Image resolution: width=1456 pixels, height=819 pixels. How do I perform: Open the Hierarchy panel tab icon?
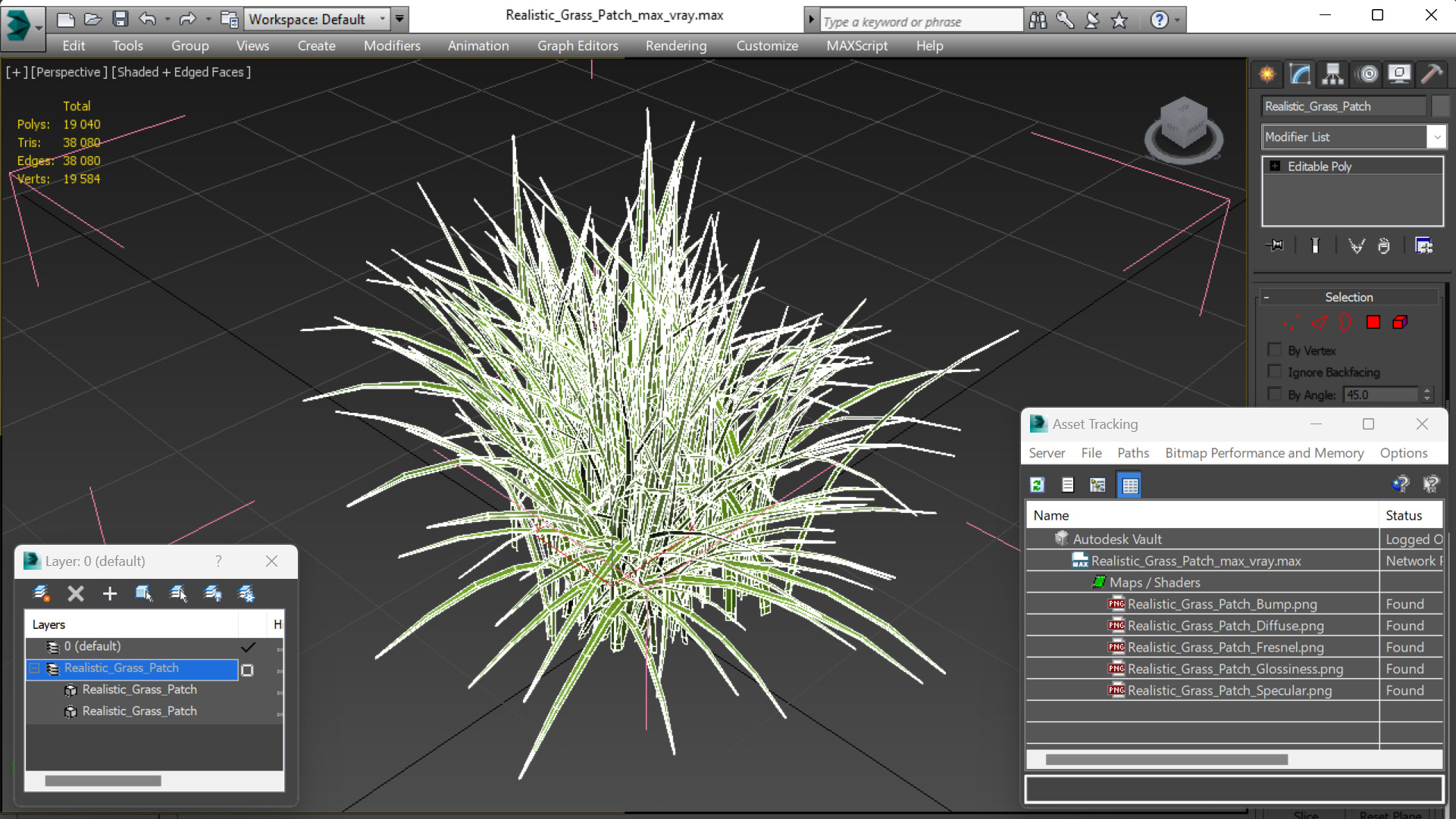(x=1332, y=73)
